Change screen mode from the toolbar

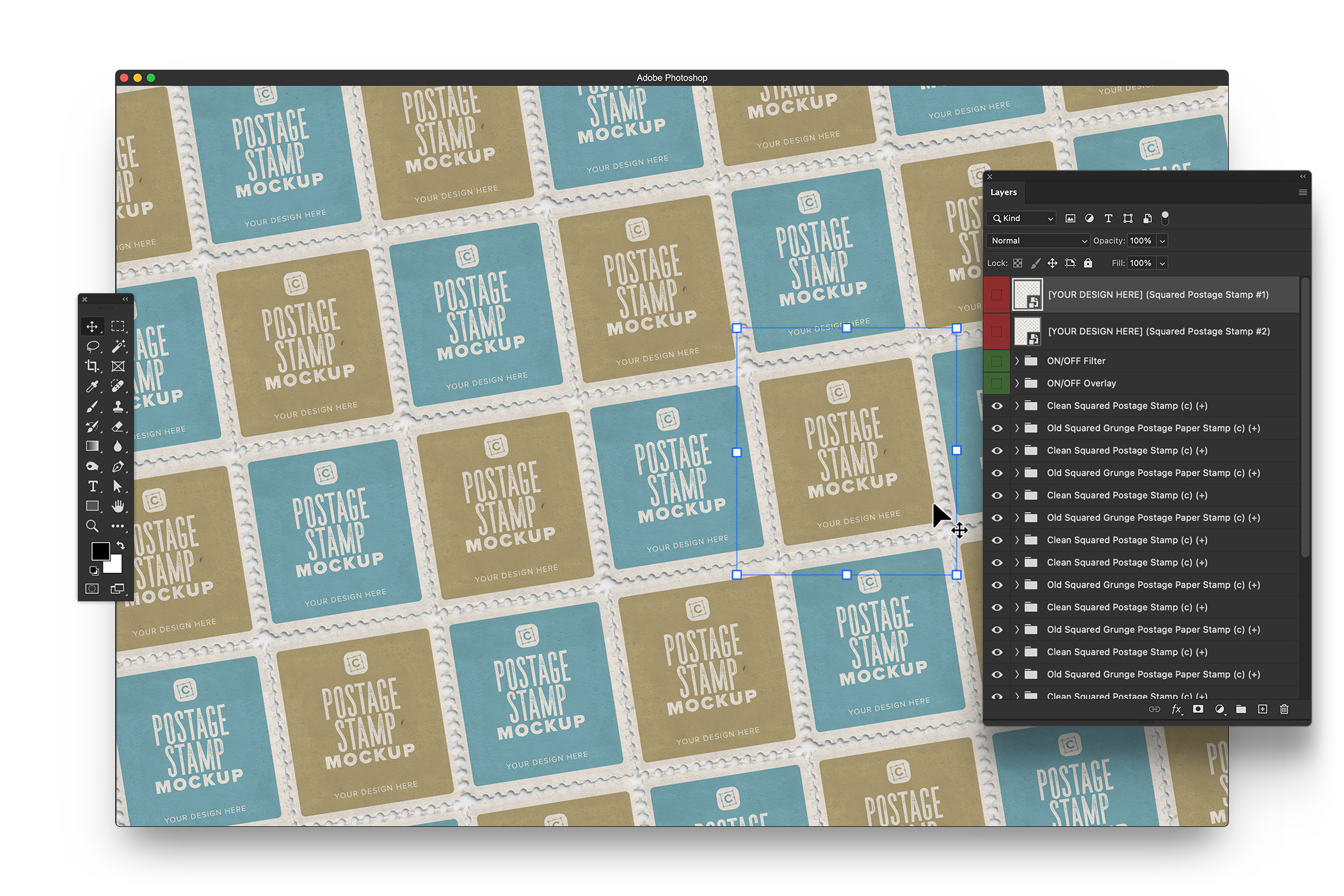point(118,589)
